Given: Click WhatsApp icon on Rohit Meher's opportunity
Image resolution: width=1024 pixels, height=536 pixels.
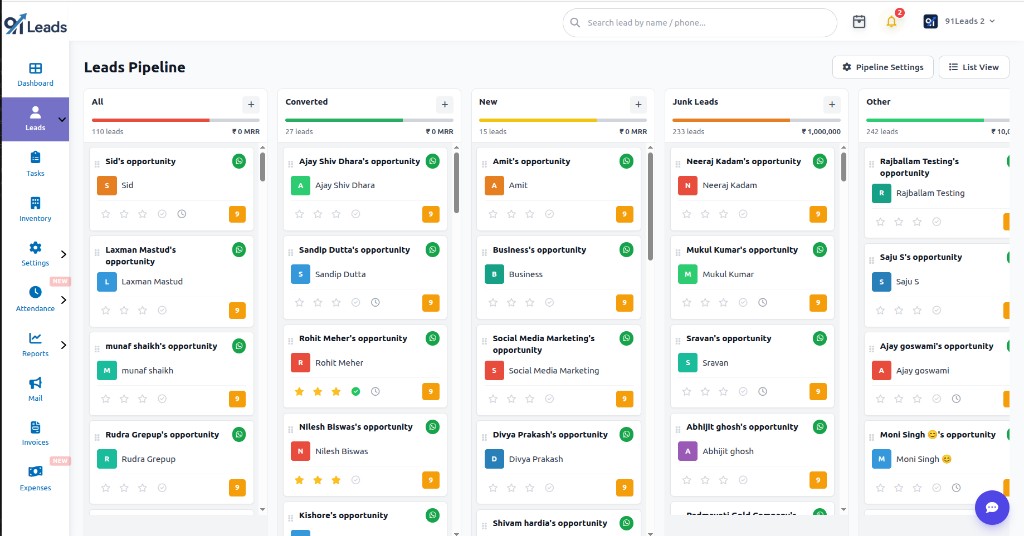Looking at the screenshot, I should coord(432,338).
